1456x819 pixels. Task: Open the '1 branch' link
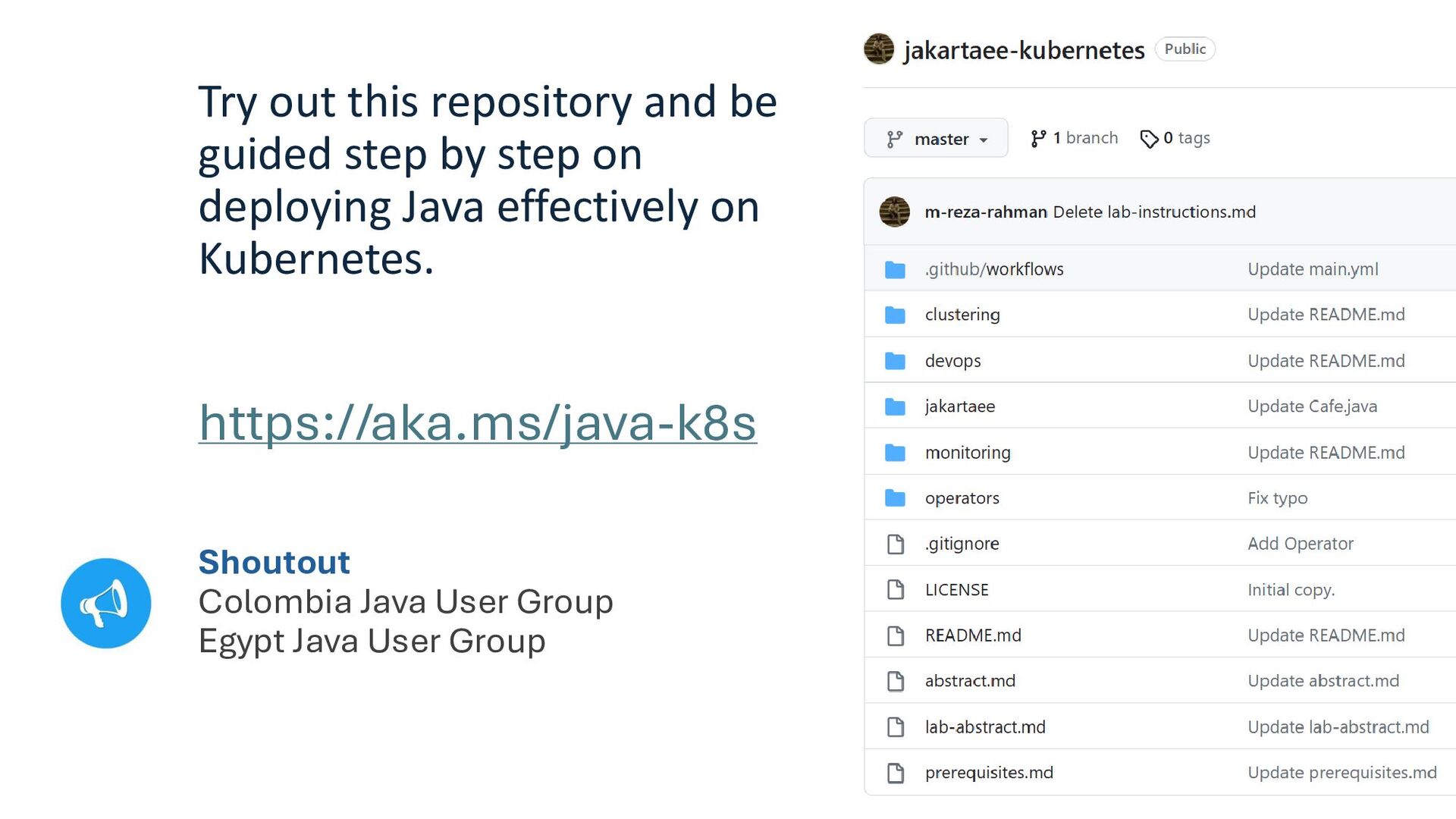(x=1085, y=138)
